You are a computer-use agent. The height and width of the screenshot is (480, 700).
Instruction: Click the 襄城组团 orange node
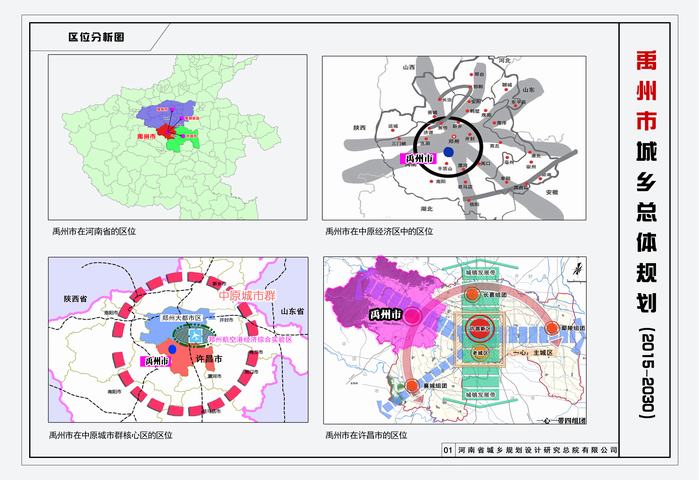tap(412, 386)
